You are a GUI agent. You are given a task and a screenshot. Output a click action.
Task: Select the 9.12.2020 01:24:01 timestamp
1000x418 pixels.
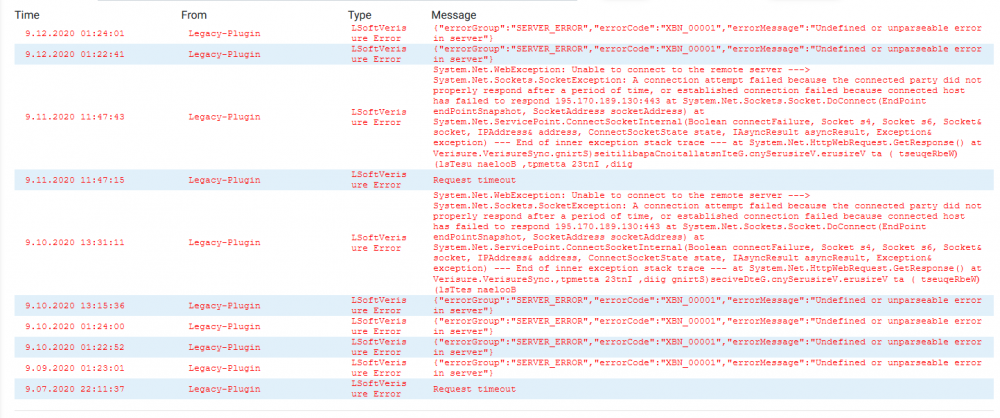tap(60, 33)
